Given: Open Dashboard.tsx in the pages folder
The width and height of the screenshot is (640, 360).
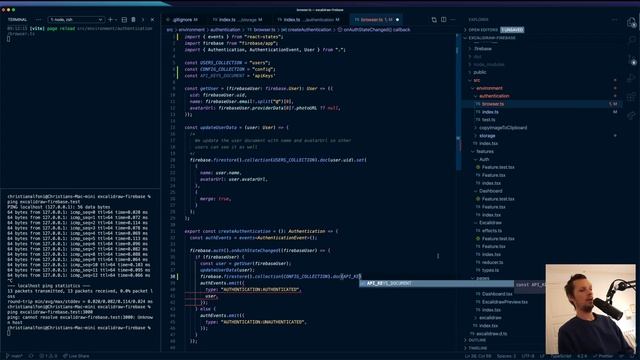Looking at the screenshot, I should tap(497, 294).
